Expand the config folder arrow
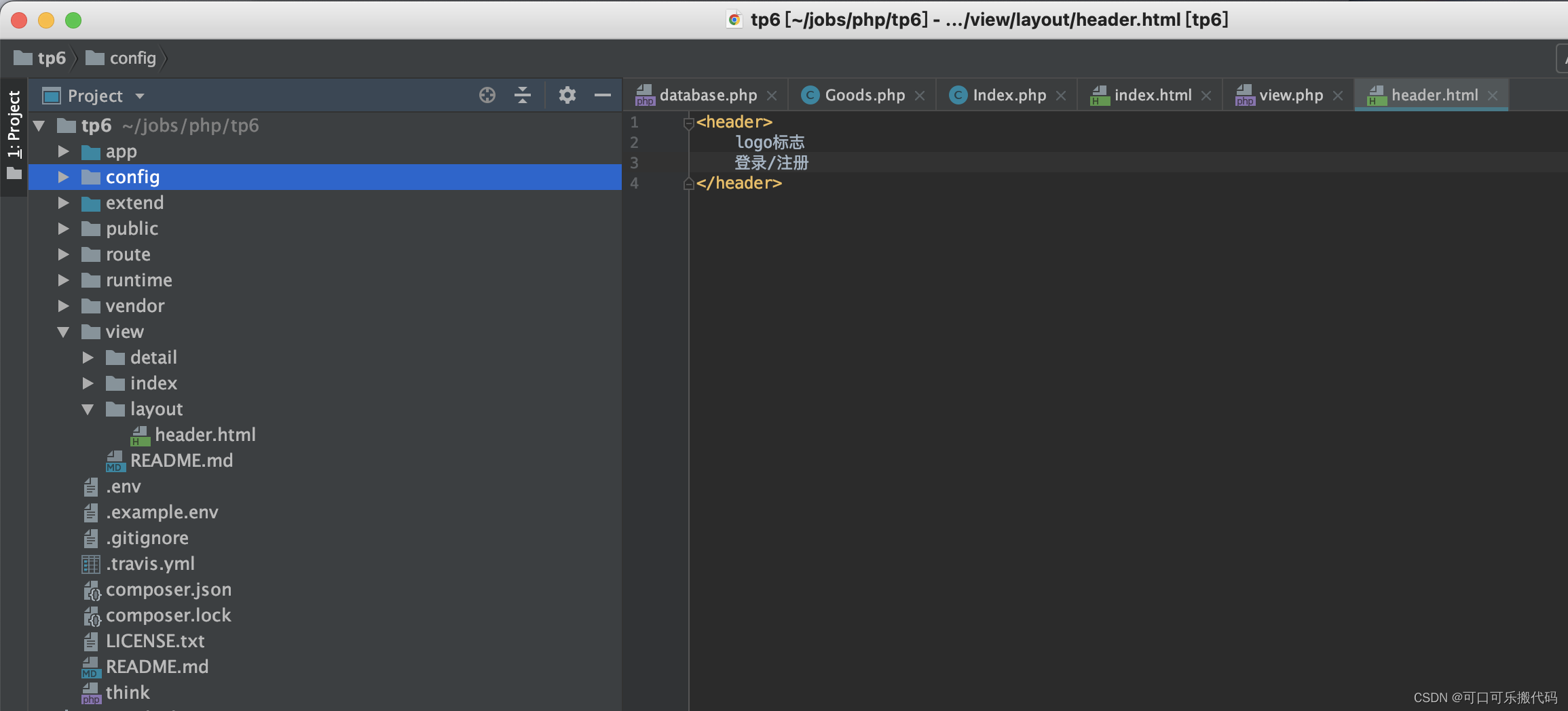The image size is (1568, 711). pos(64,177)
